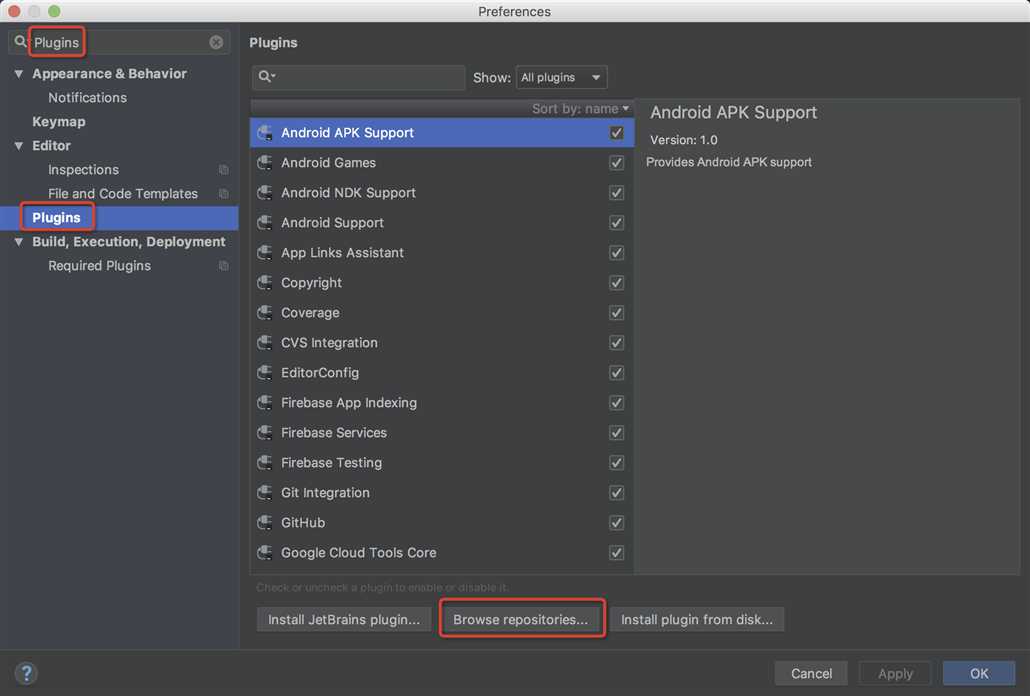Click the Copyright plugin icon

(x=265, y=282)
